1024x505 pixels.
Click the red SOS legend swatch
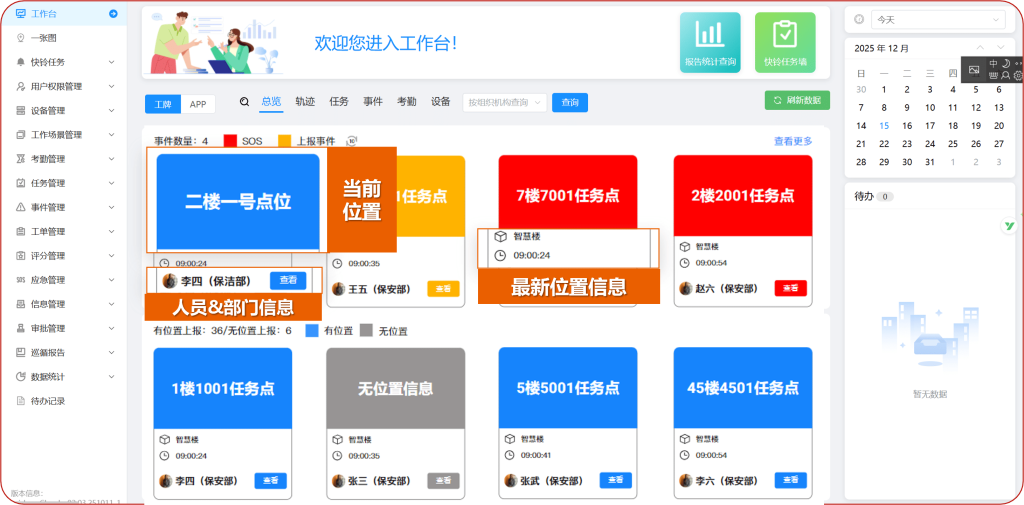230,141
